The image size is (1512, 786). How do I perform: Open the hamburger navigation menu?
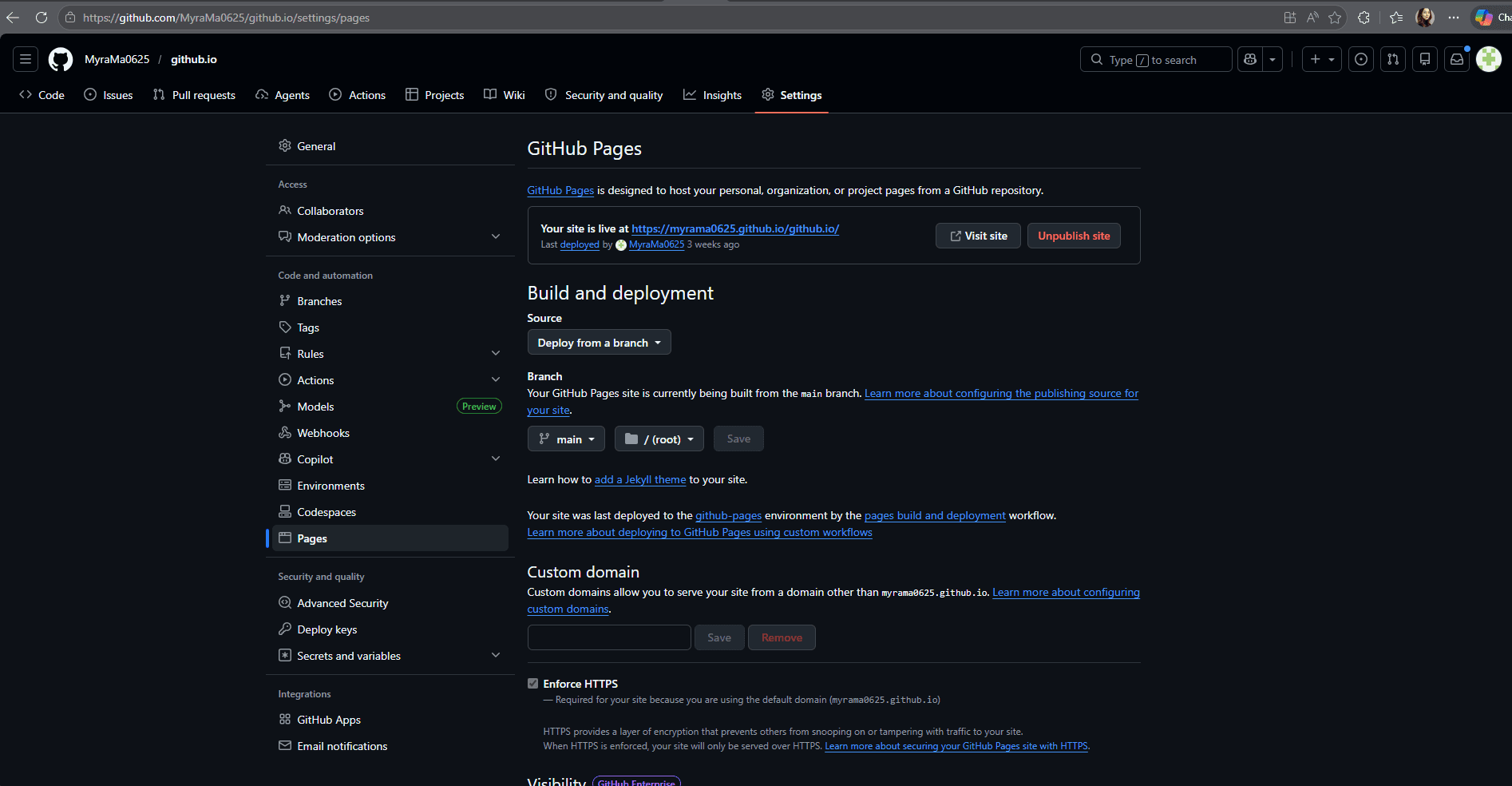26,59
